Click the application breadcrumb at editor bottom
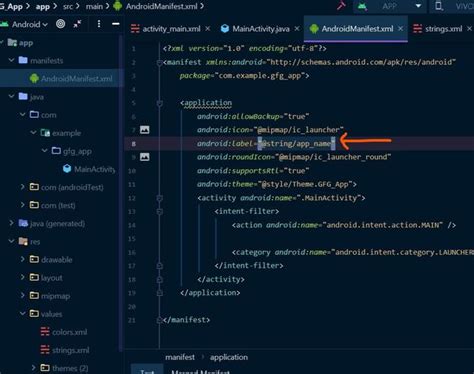Screen dimensions: 474x374 tap(229, 357)
